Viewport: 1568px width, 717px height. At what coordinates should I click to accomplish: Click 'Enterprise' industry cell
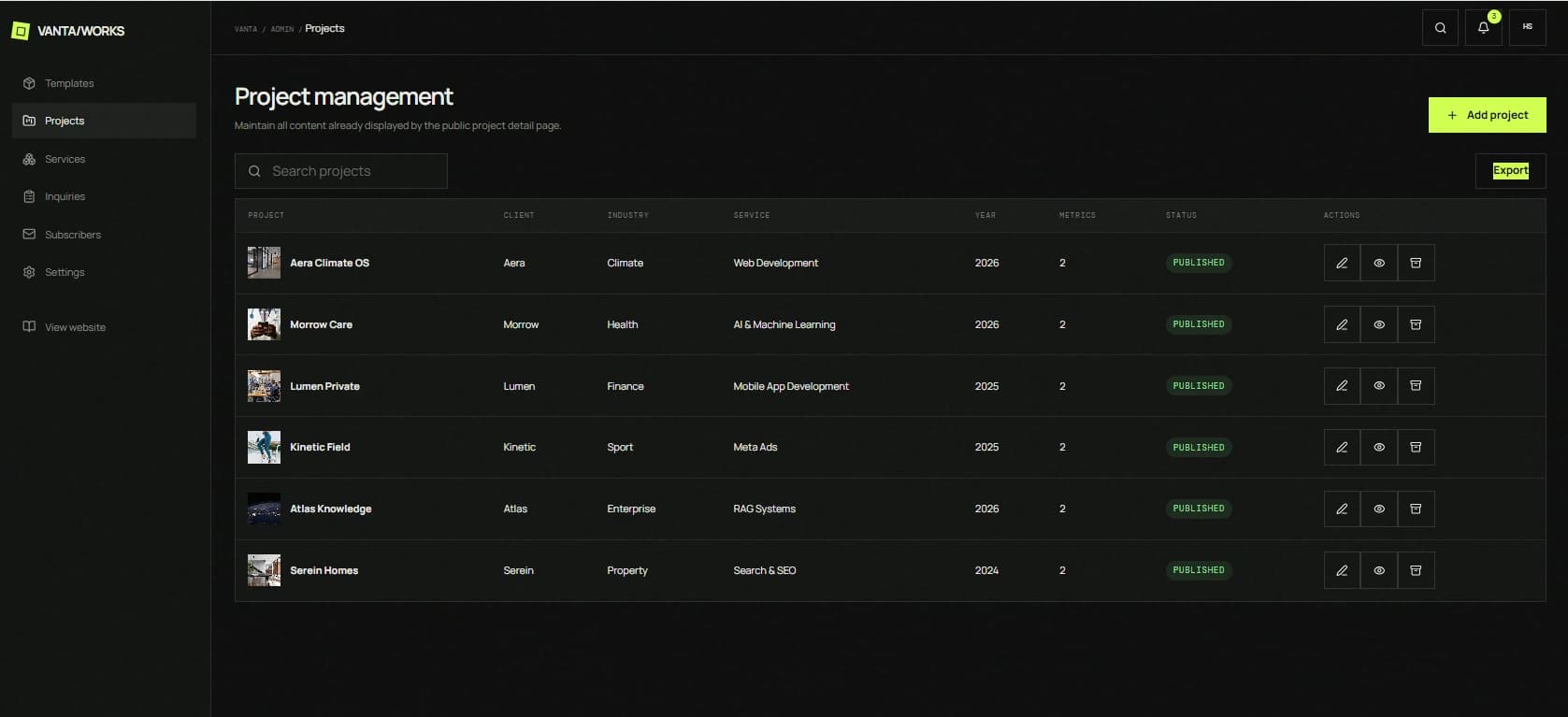pyautogui.click(x=631, y=509)
